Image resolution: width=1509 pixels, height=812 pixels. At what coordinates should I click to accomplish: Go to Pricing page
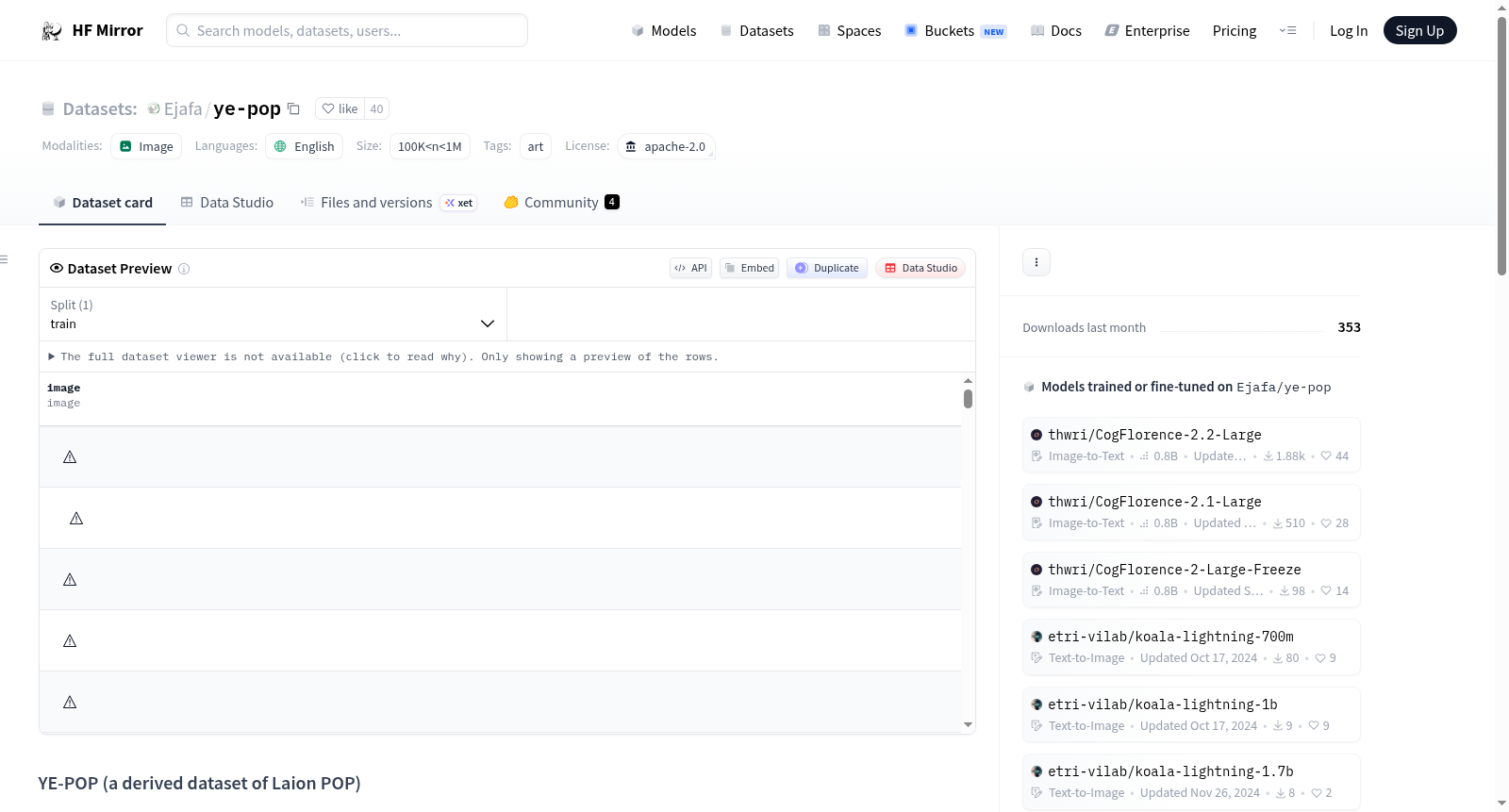pyautogui.click(x=1235, y=31)
